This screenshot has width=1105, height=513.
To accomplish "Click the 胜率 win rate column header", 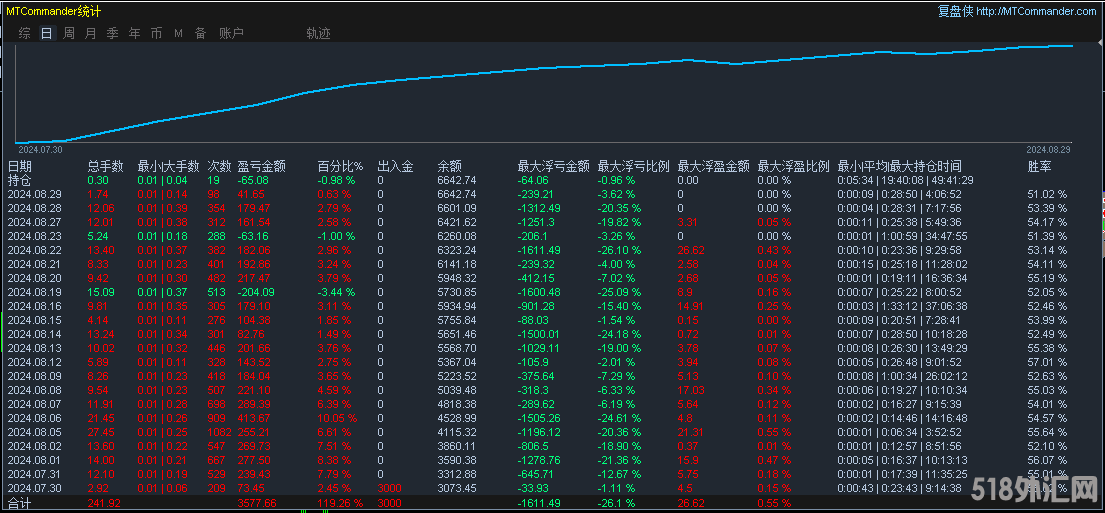I will 1039,166.
